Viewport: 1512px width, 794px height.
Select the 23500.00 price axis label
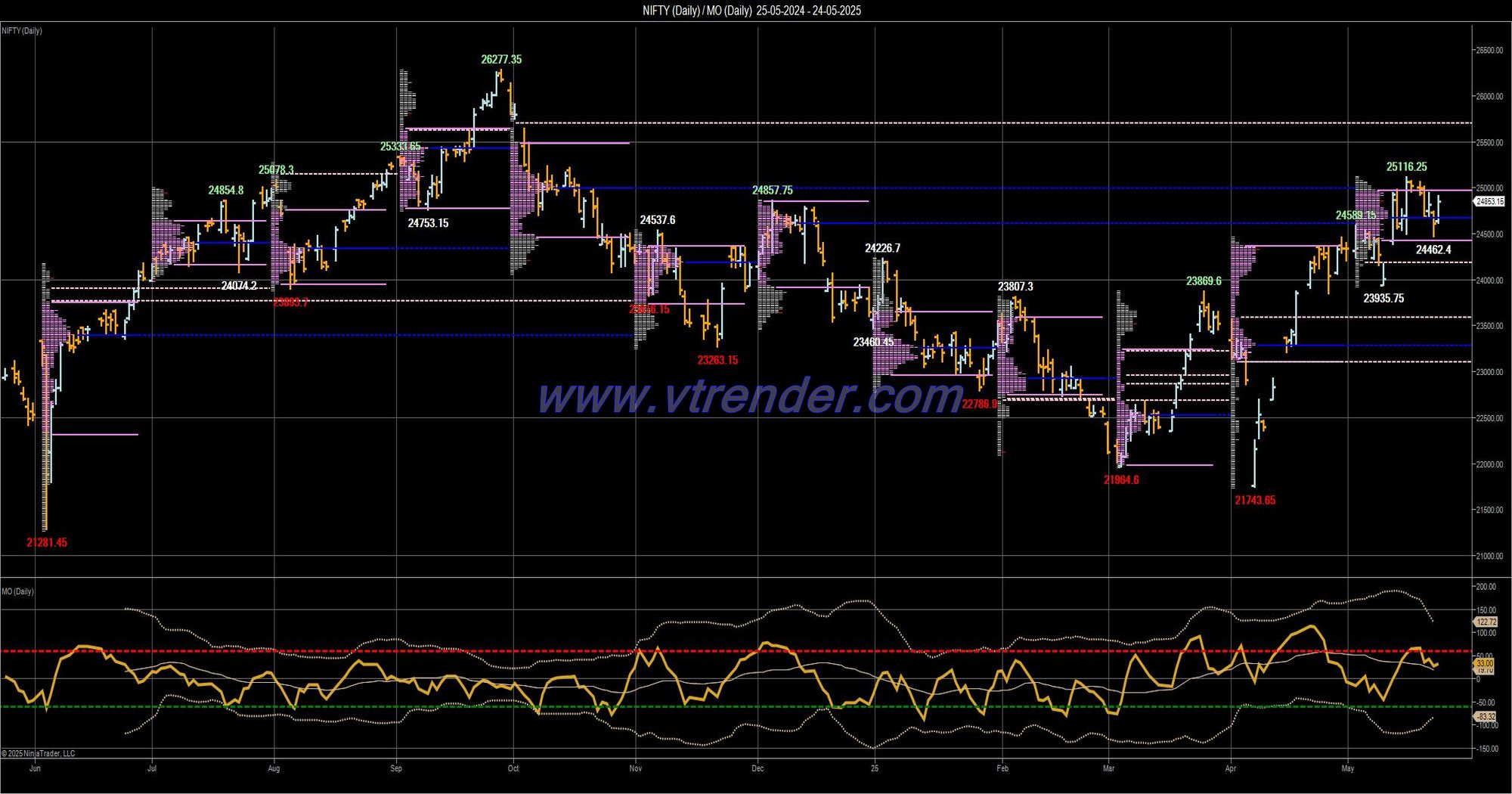click(1489, 327)
